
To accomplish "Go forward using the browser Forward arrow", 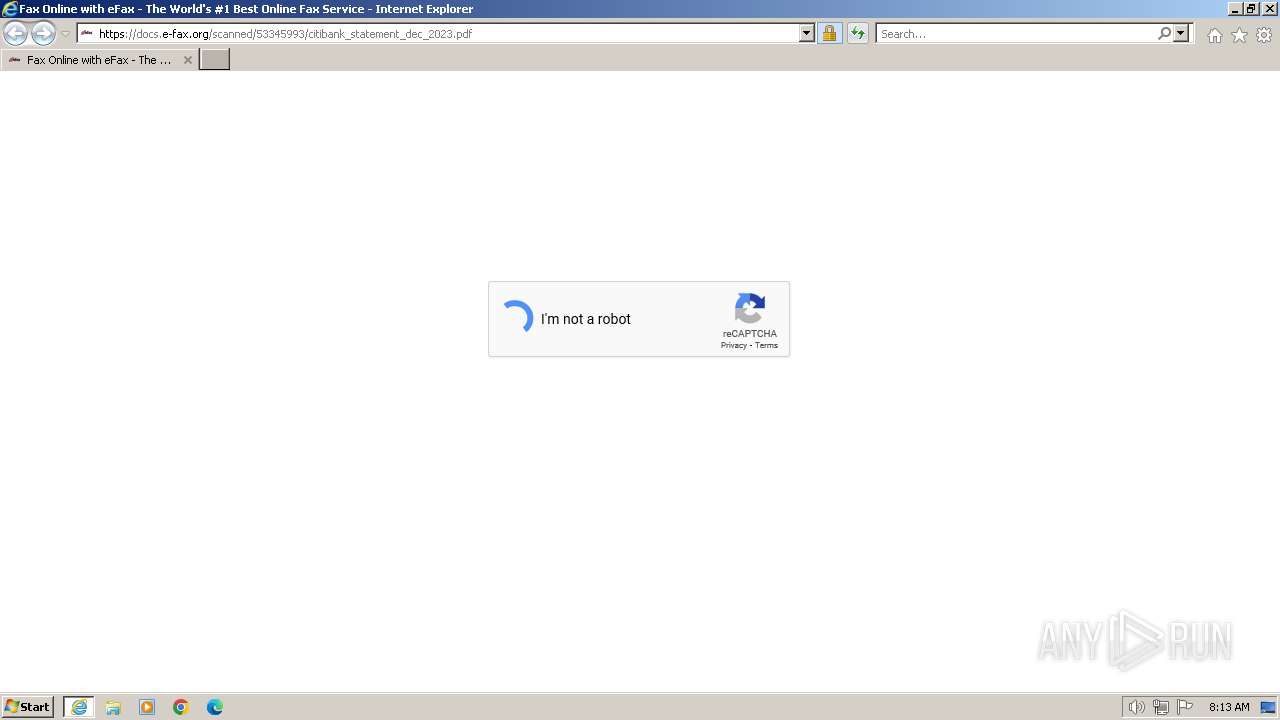I will [x=43, y=34].
